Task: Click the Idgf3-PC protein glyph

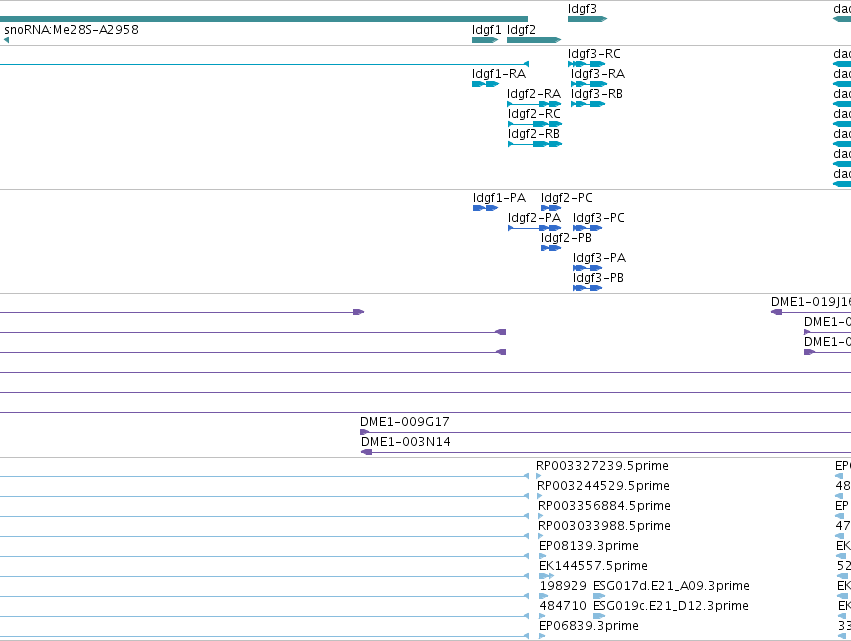Action: [587, 229]
